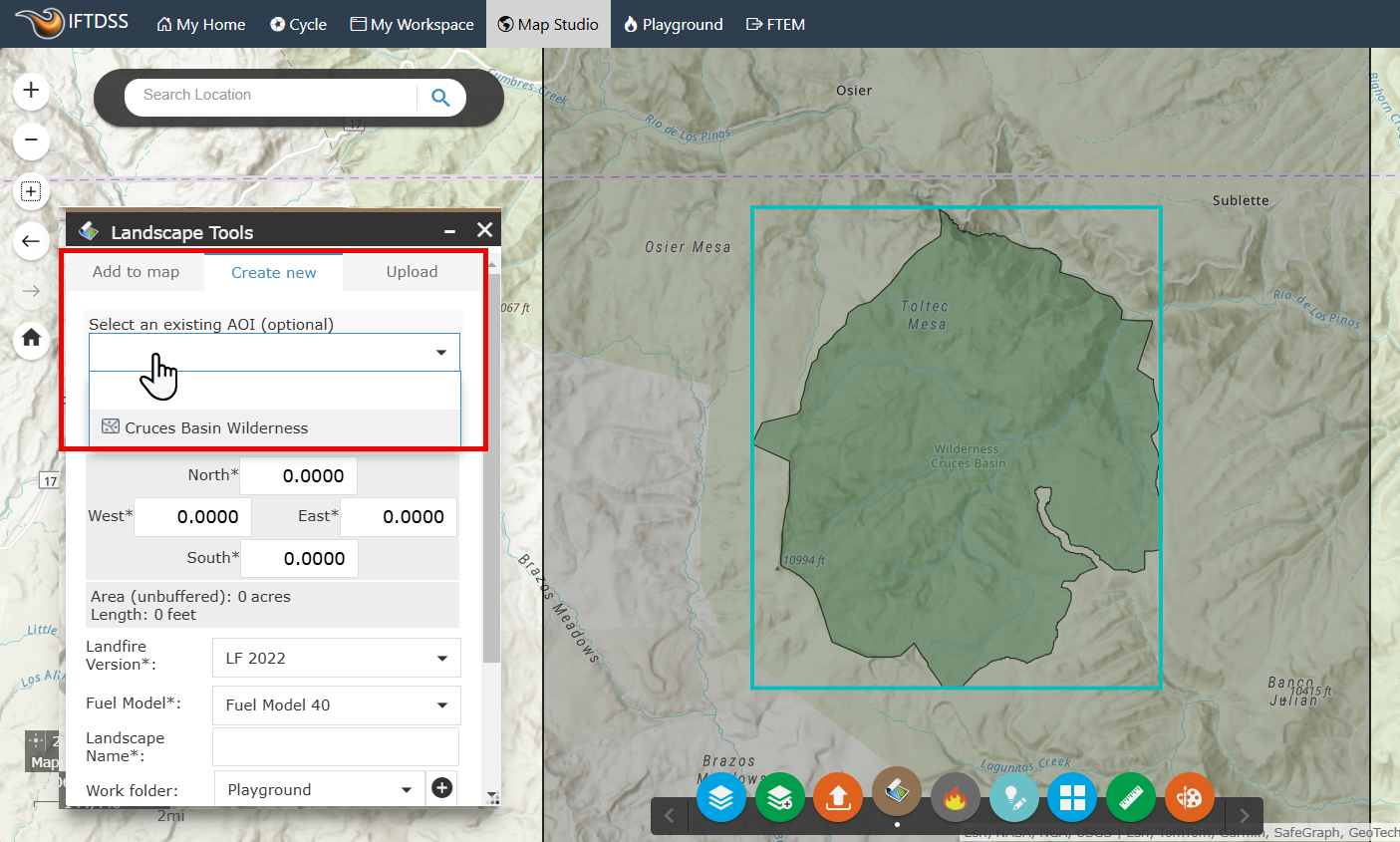This screenshot has height=842, width=1400.
Task: Expand the Fuel Model 40 dropdown
Action: tap(336, 705)
